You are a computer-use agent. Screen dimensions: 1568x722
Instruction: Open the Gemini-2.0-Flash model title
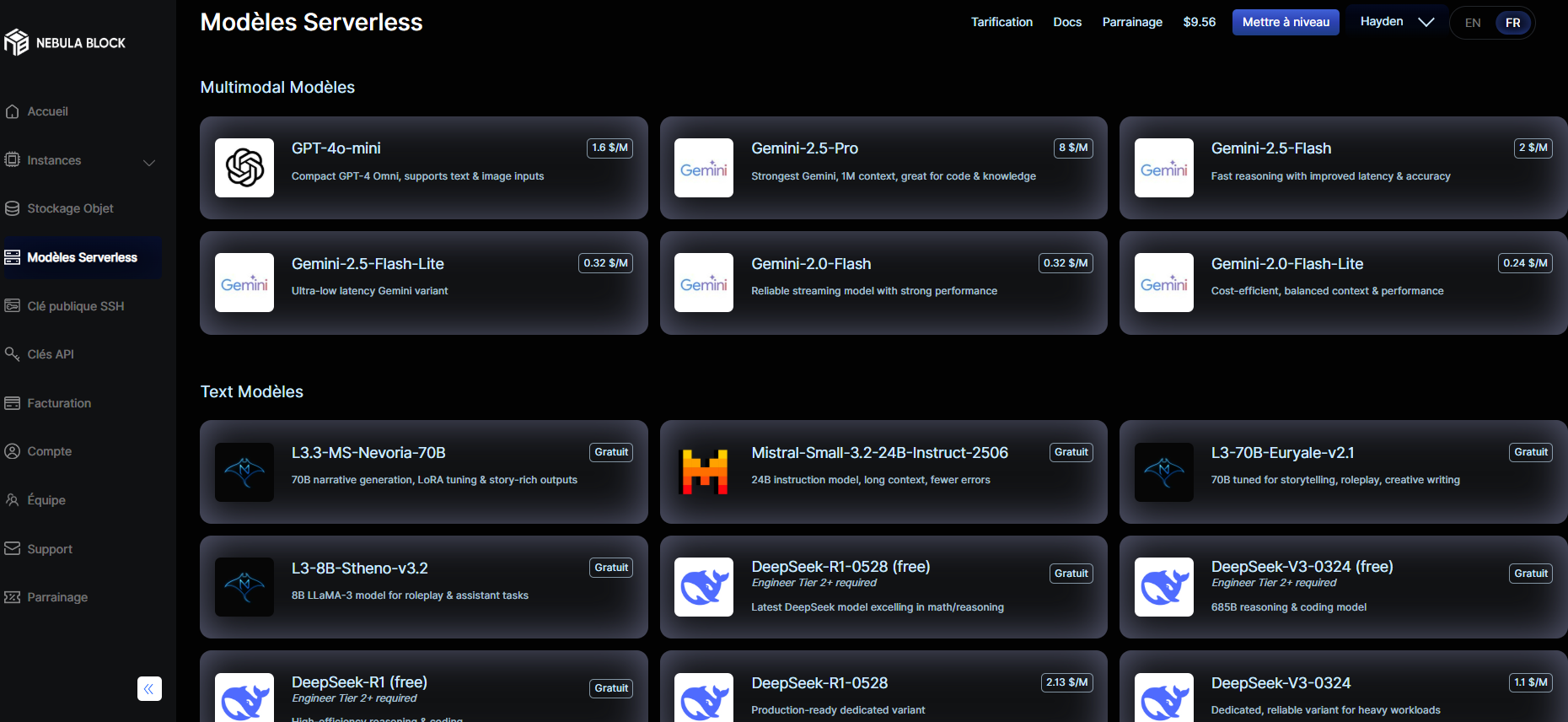click(811, 264)
